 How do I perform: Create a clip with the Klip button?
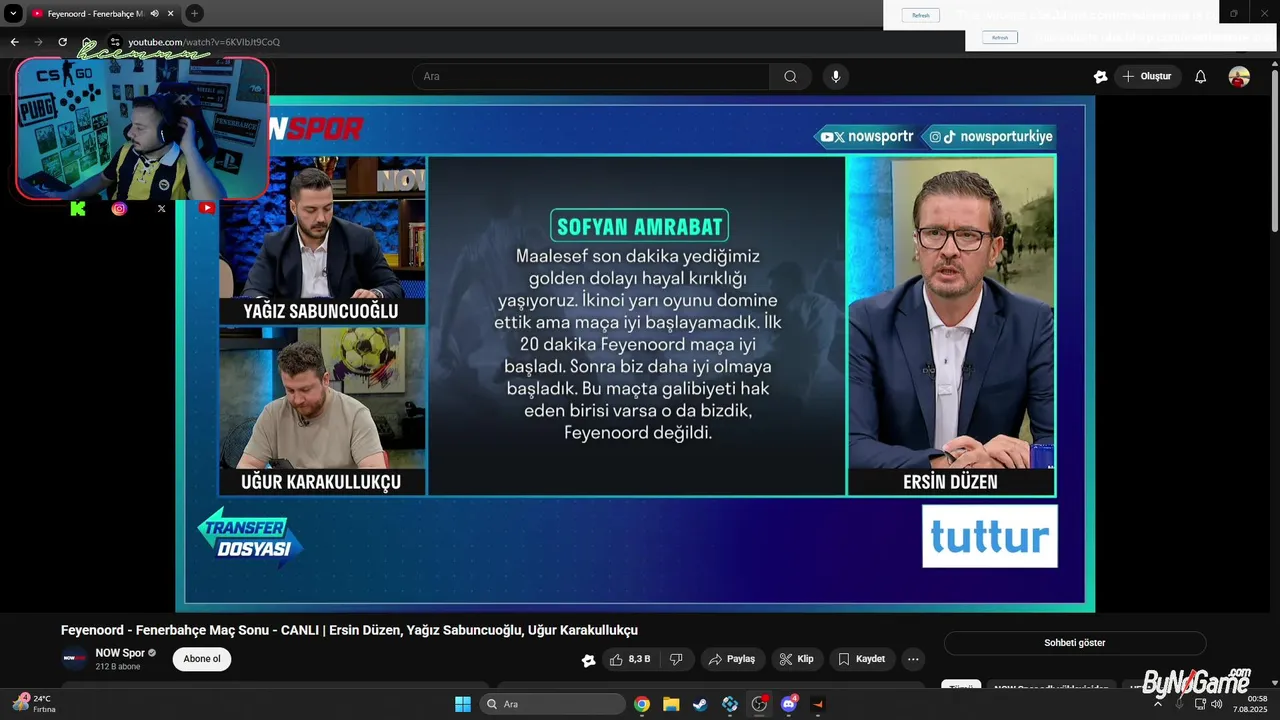(797, 659)
